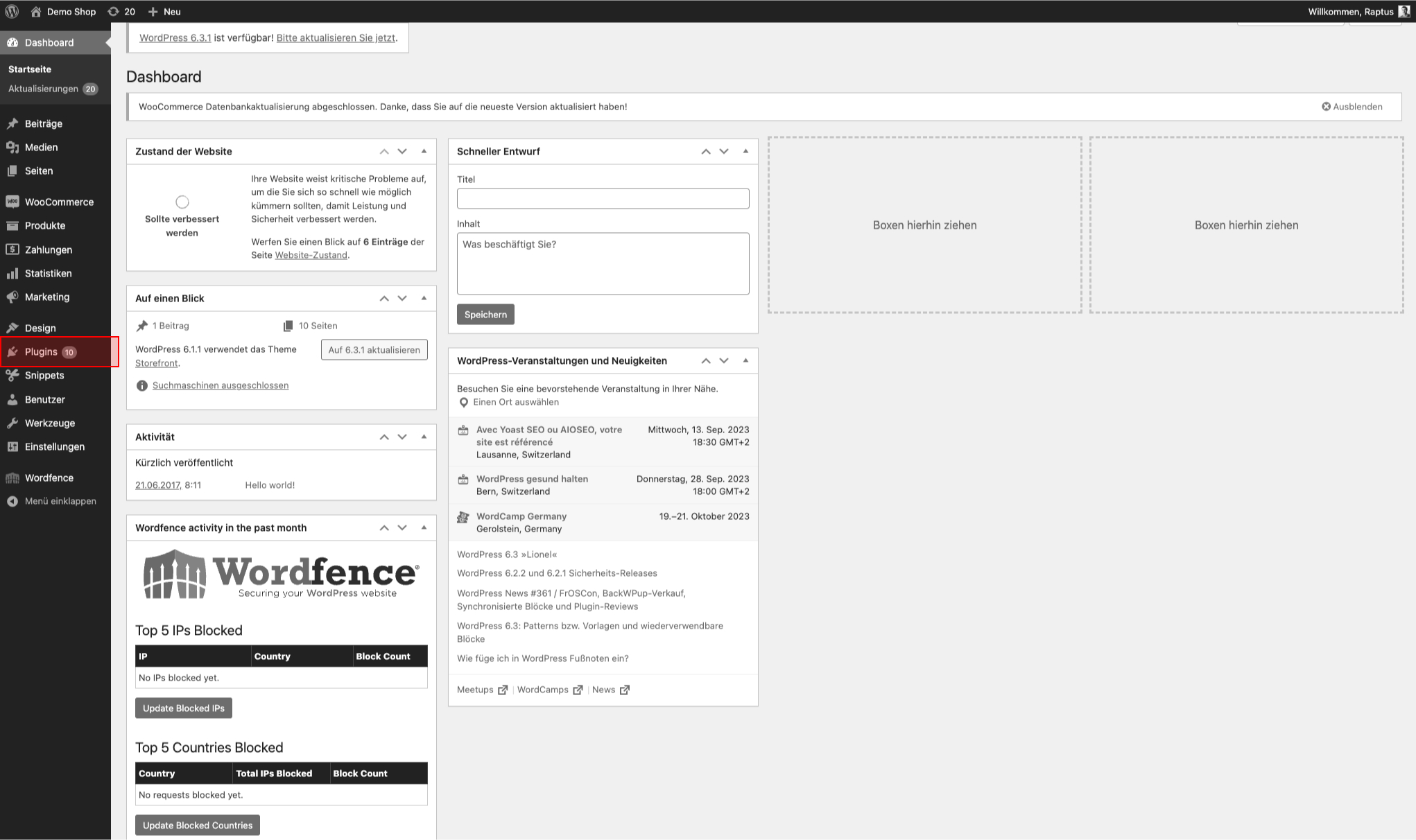
Task: Click Update Blocked IPs button
Action: pyautogui.click(x=184, y=708)
